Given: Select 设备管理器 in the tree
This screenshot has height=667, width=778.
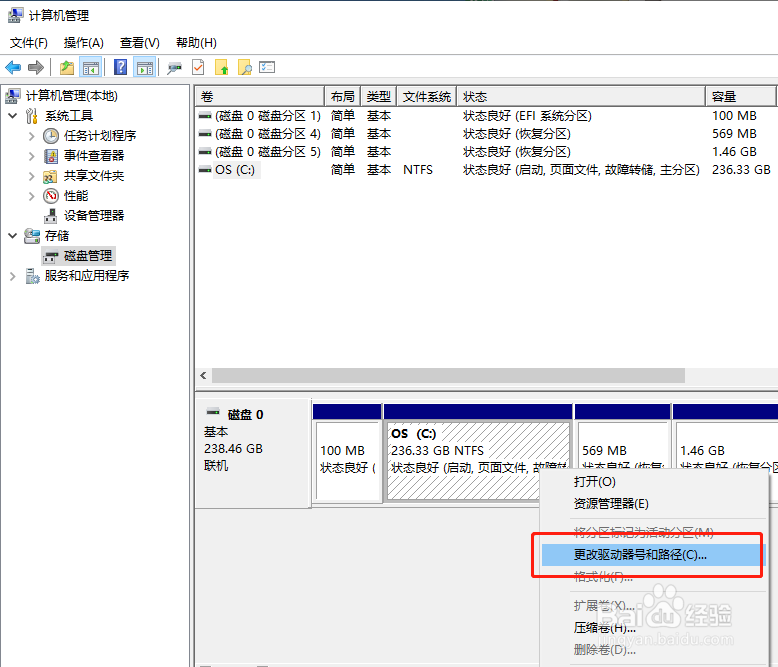Looking at the screenshot, I should click(94, 216).
